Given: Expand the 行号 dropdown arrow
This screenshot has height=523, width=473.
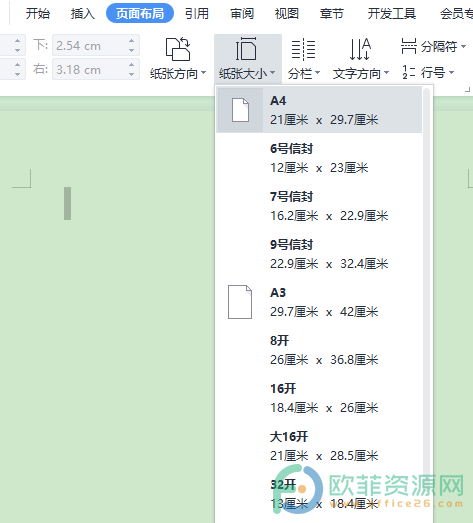Looking at the screenshot, I should tap(451, 72).
